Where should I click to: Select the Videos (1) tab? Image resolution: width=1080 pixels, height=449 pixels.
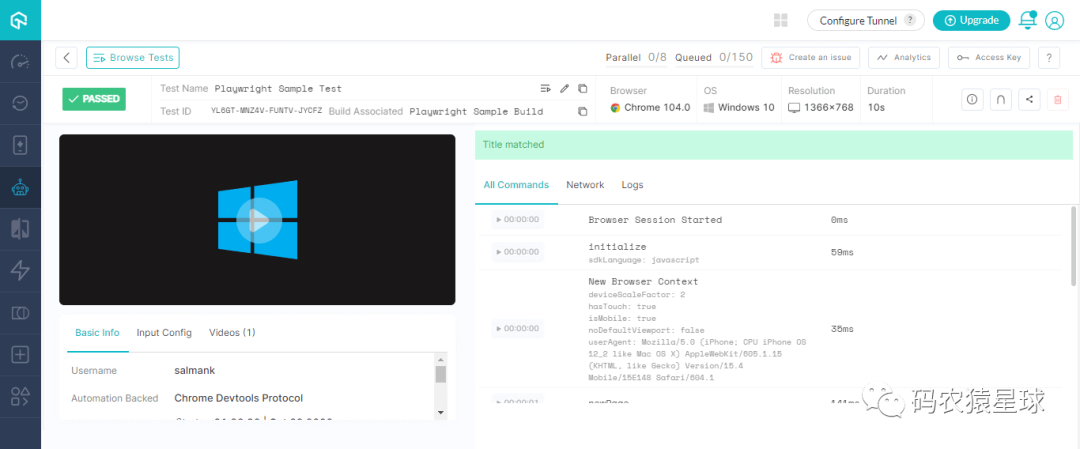pyautogui.click(x=232, y=333)
